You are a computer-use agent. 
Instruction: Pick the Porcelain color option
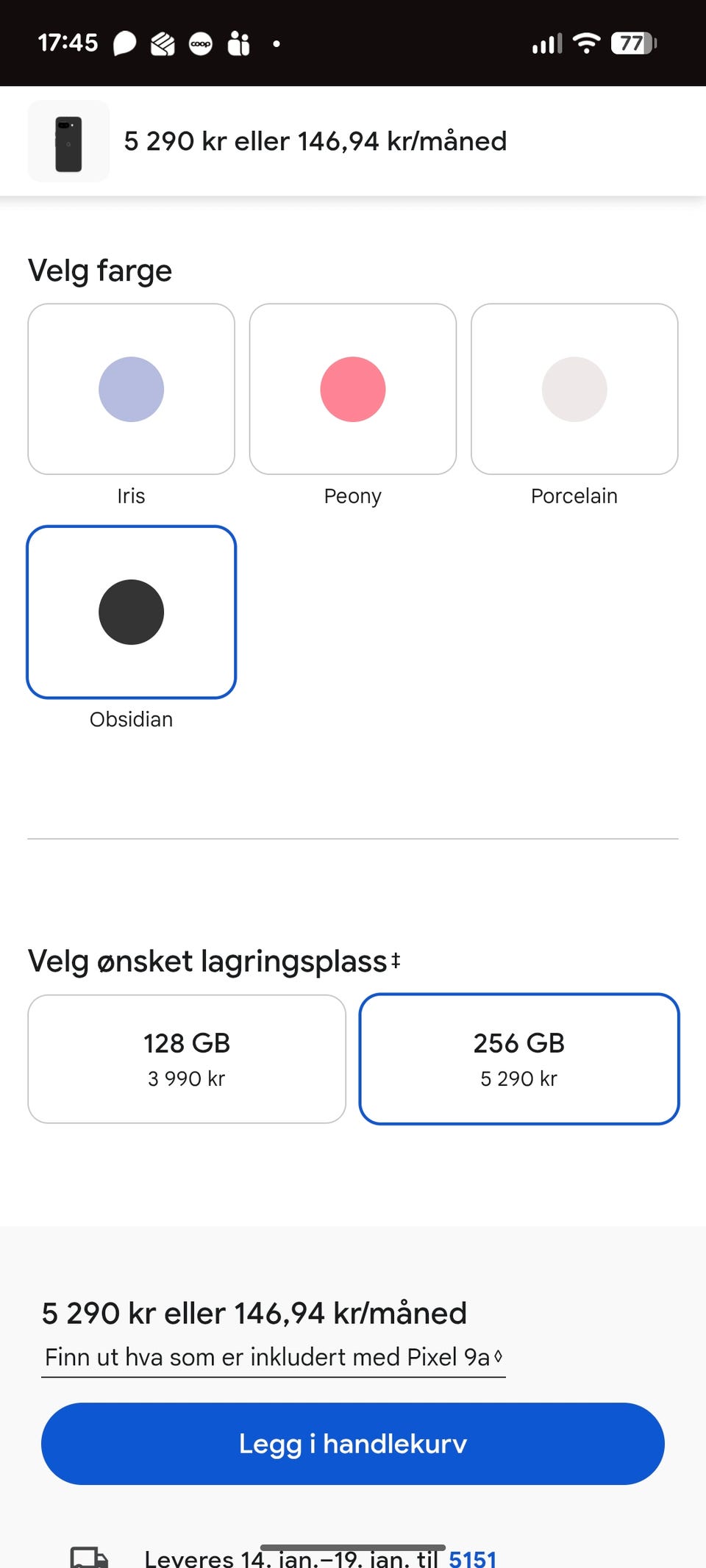pyautogui.click(x=574, y=390)
